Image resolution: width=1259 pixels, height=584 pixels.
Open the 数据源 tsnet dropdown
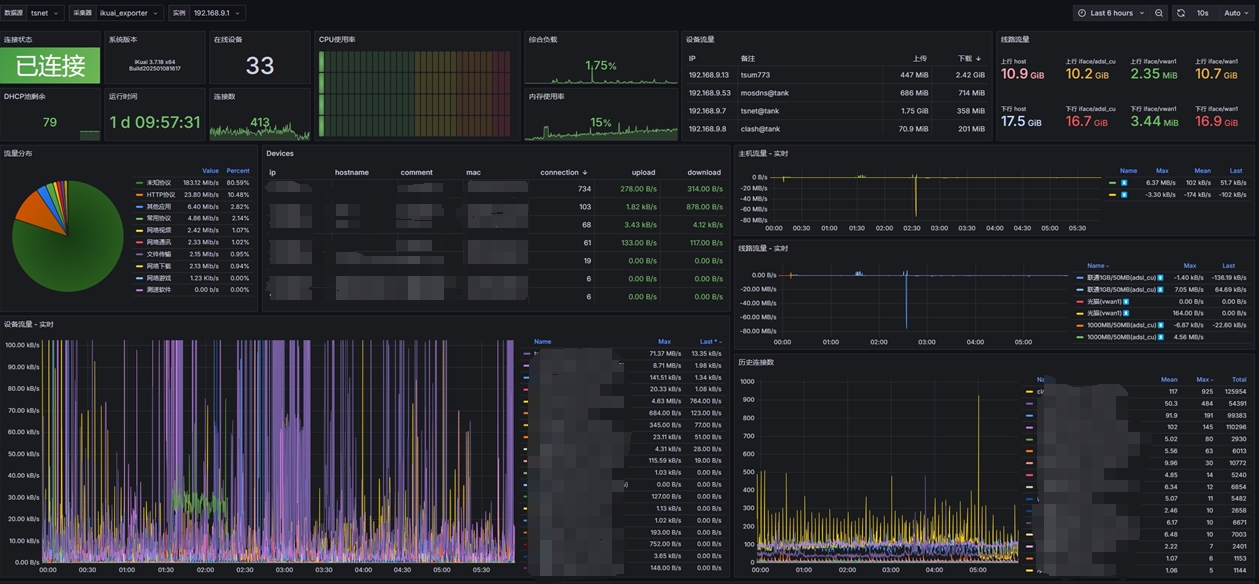point(45,13)
